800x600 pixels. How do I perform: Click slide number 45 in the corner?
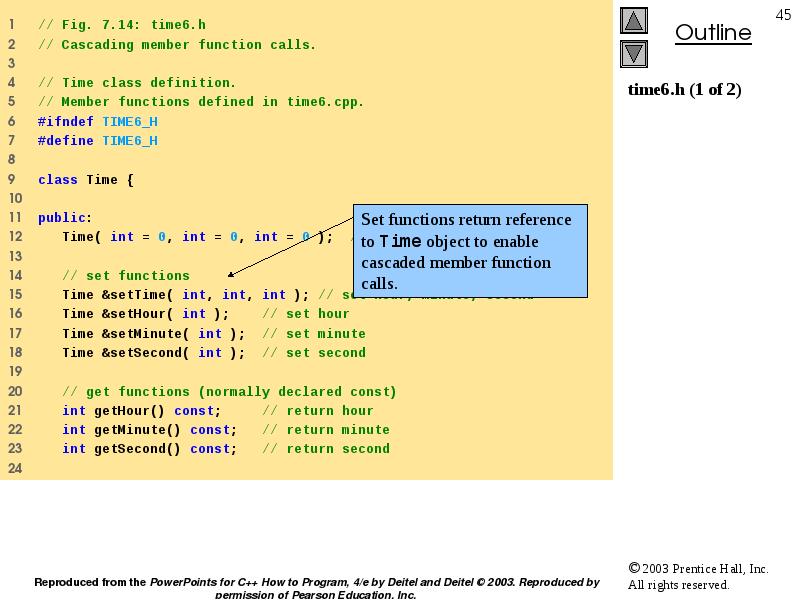pos(783,13)
